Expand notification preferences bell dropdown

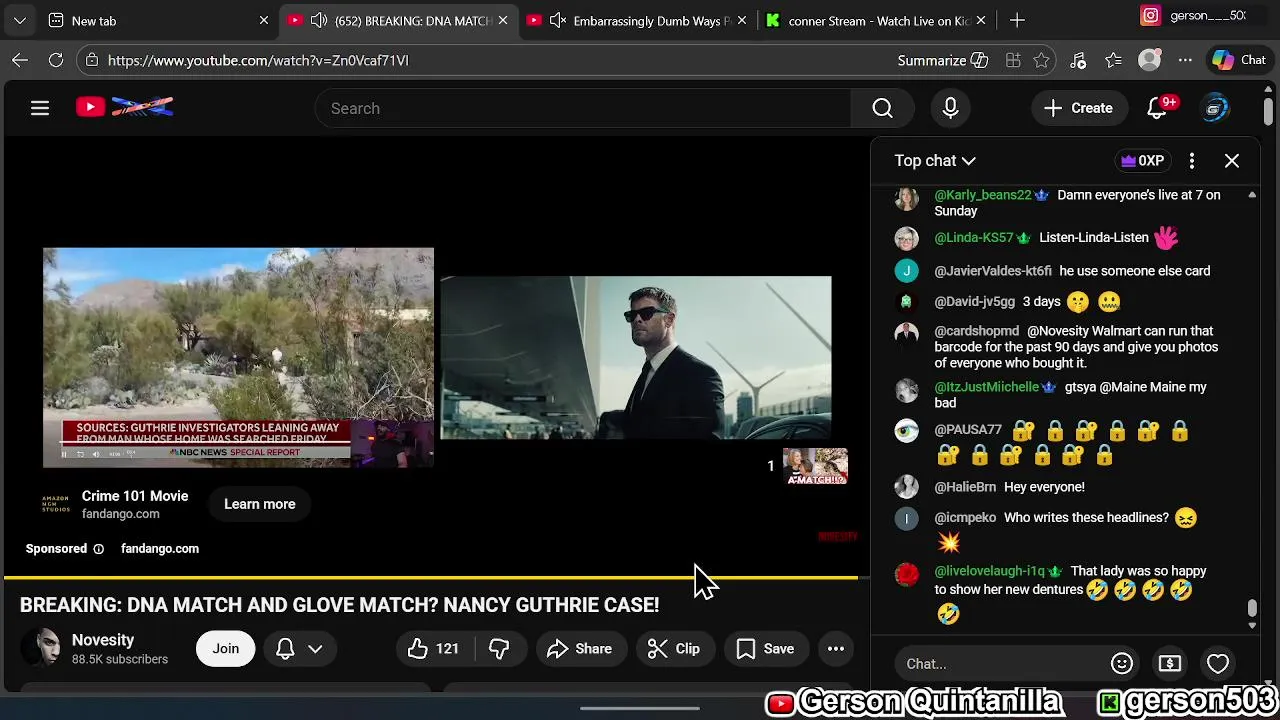pyautogui.click(x=299, y=648)
